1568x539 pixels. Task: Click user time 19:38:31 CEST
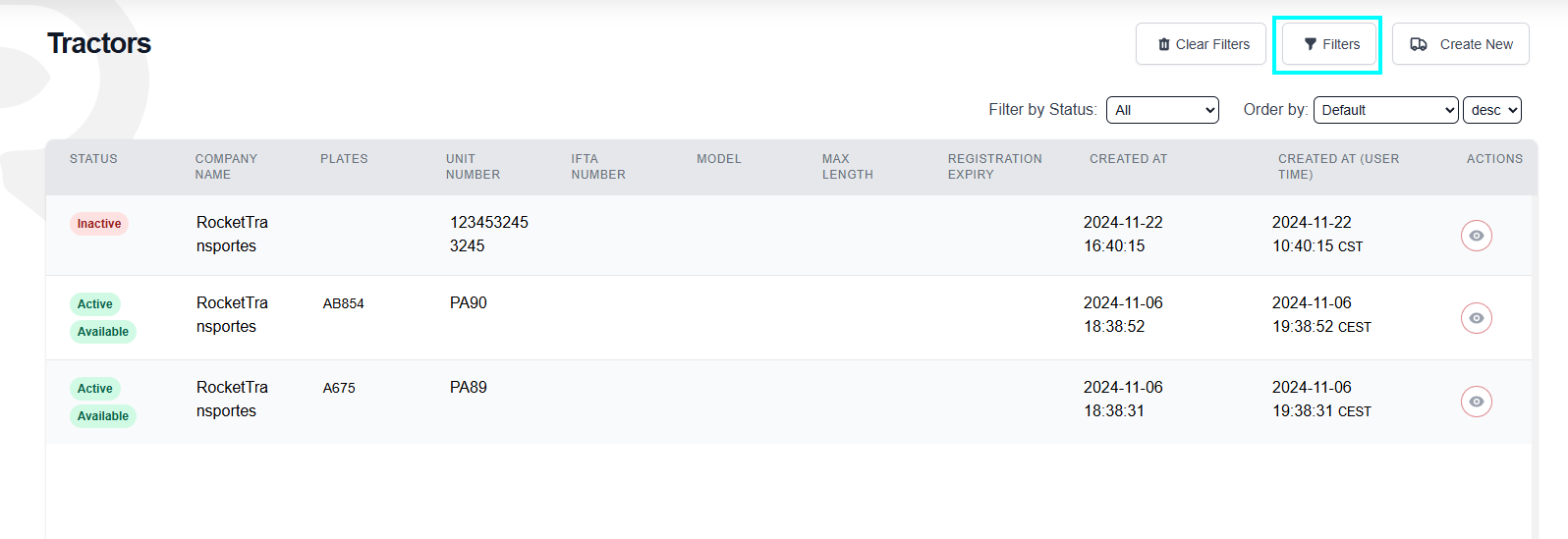[1321, 411]
